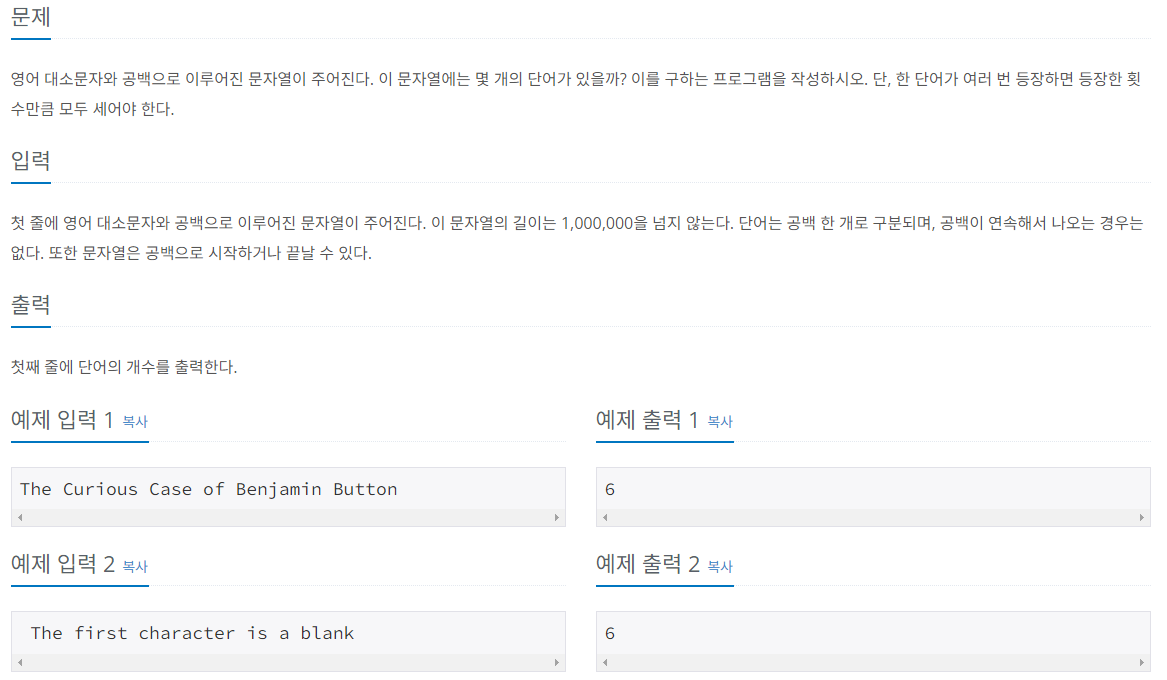Copy sample output 2 via 복사 link
1167x680 pixels.
tap(720, 566)
